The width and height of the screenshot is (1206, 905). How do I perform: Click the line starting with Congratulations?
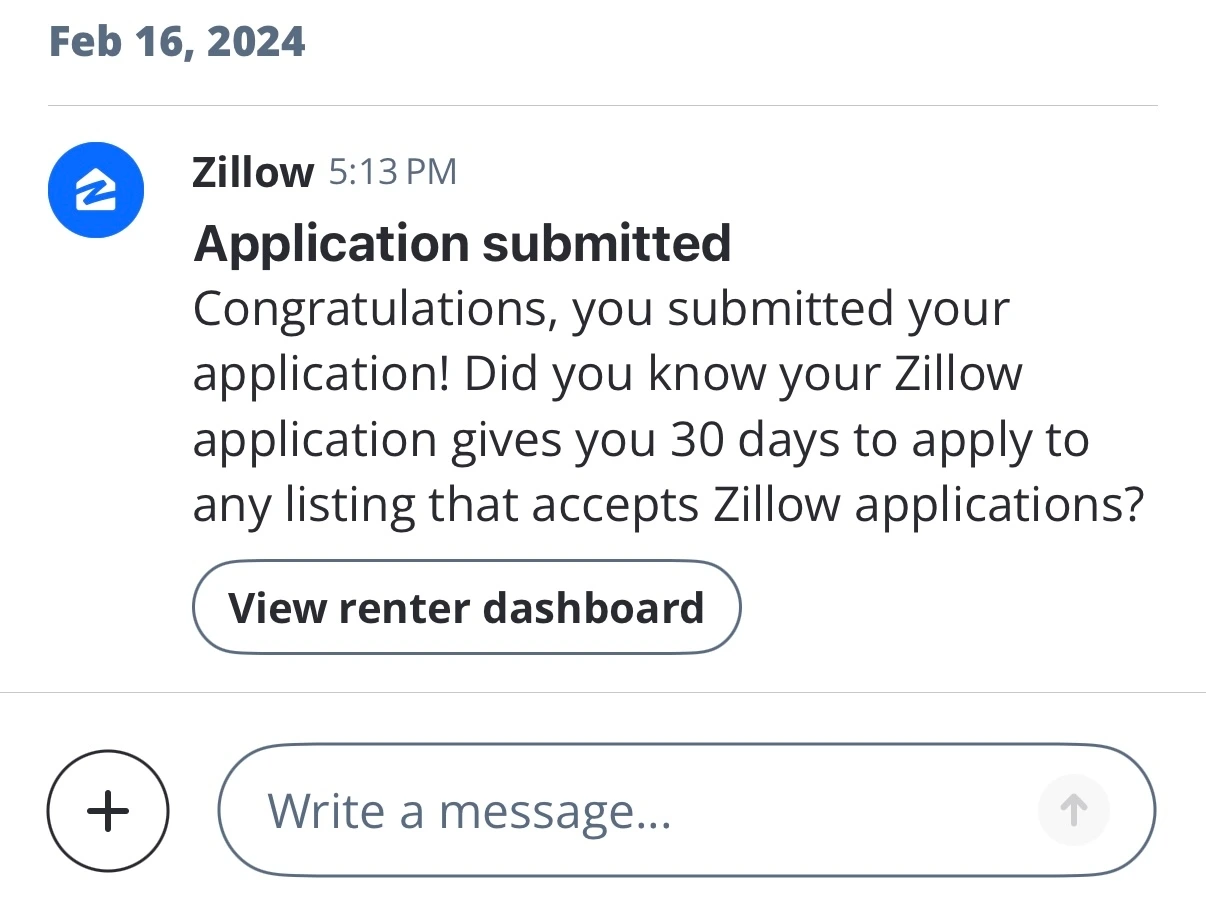click(601, 309)
